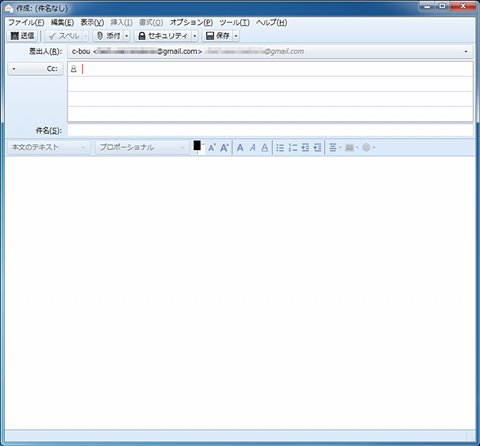Toggle underline text formatting

[265, 147]
